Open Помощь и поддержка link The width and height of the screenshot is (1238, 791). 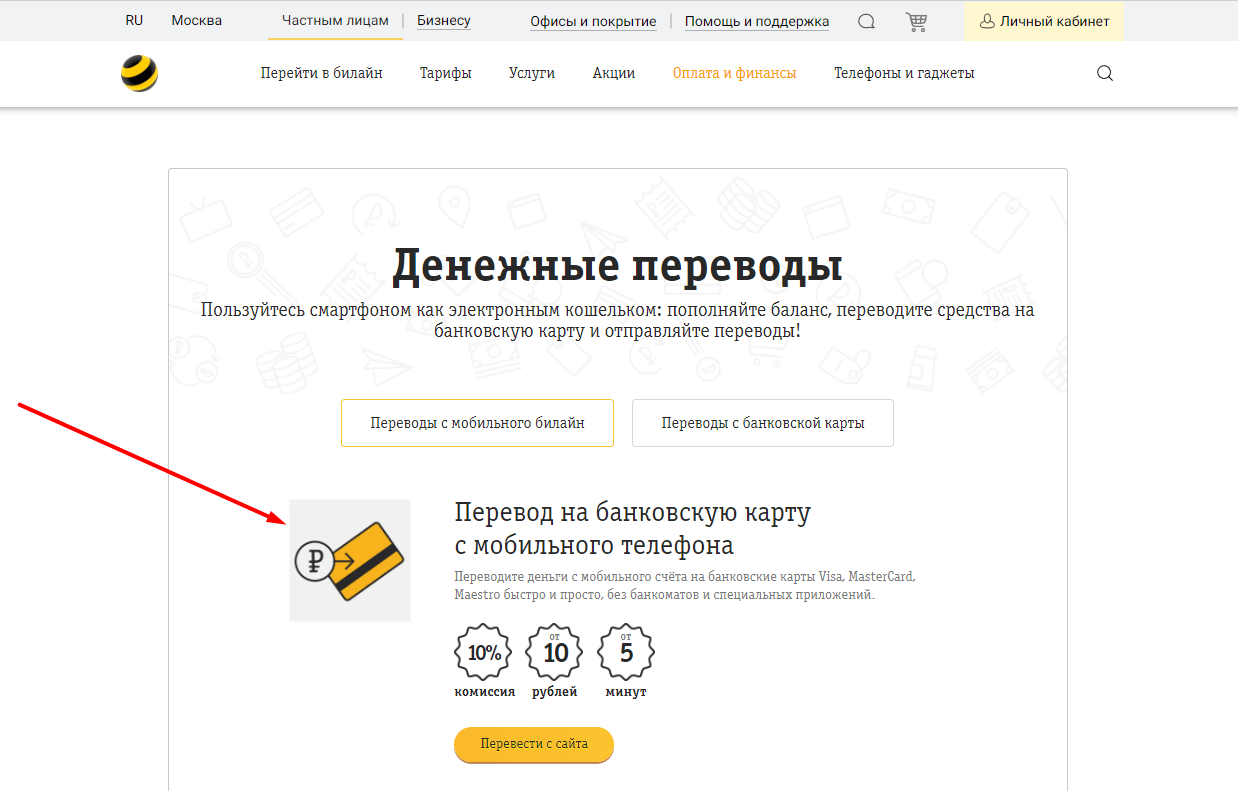click(x=757, y=21)
